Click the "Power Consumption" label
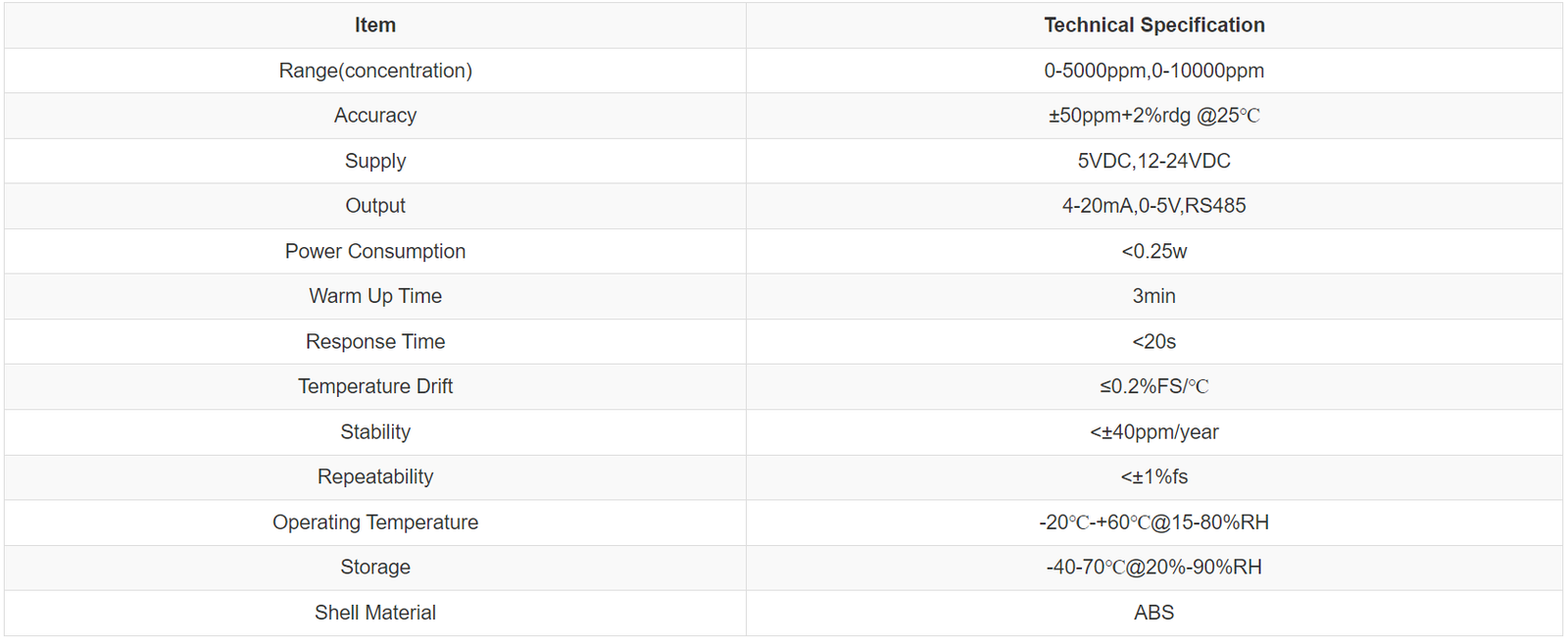Image resolution: width=1568 pixels, height=644 pixels. (375, 251)
